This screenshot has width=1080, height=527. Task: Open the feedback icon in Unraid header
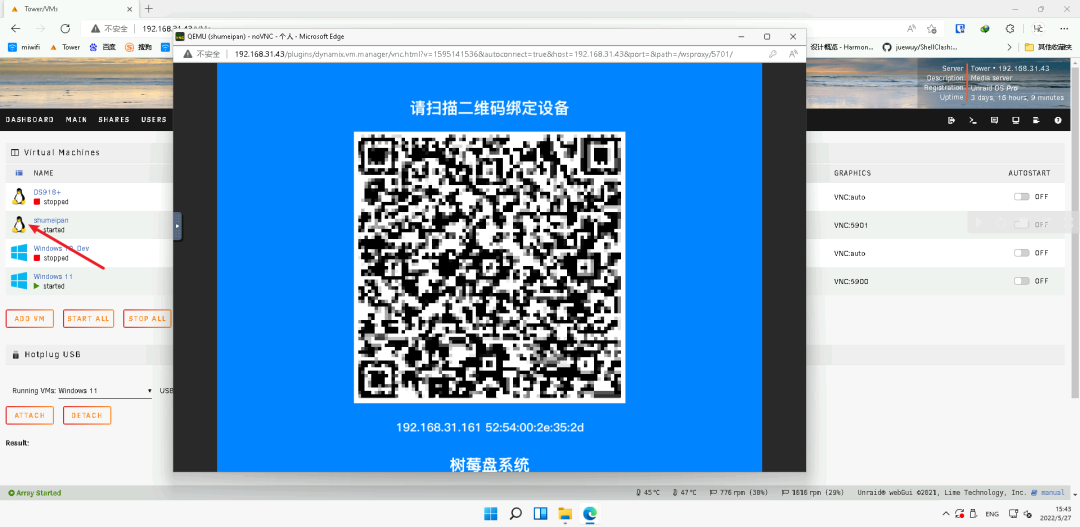pos(994,120)
